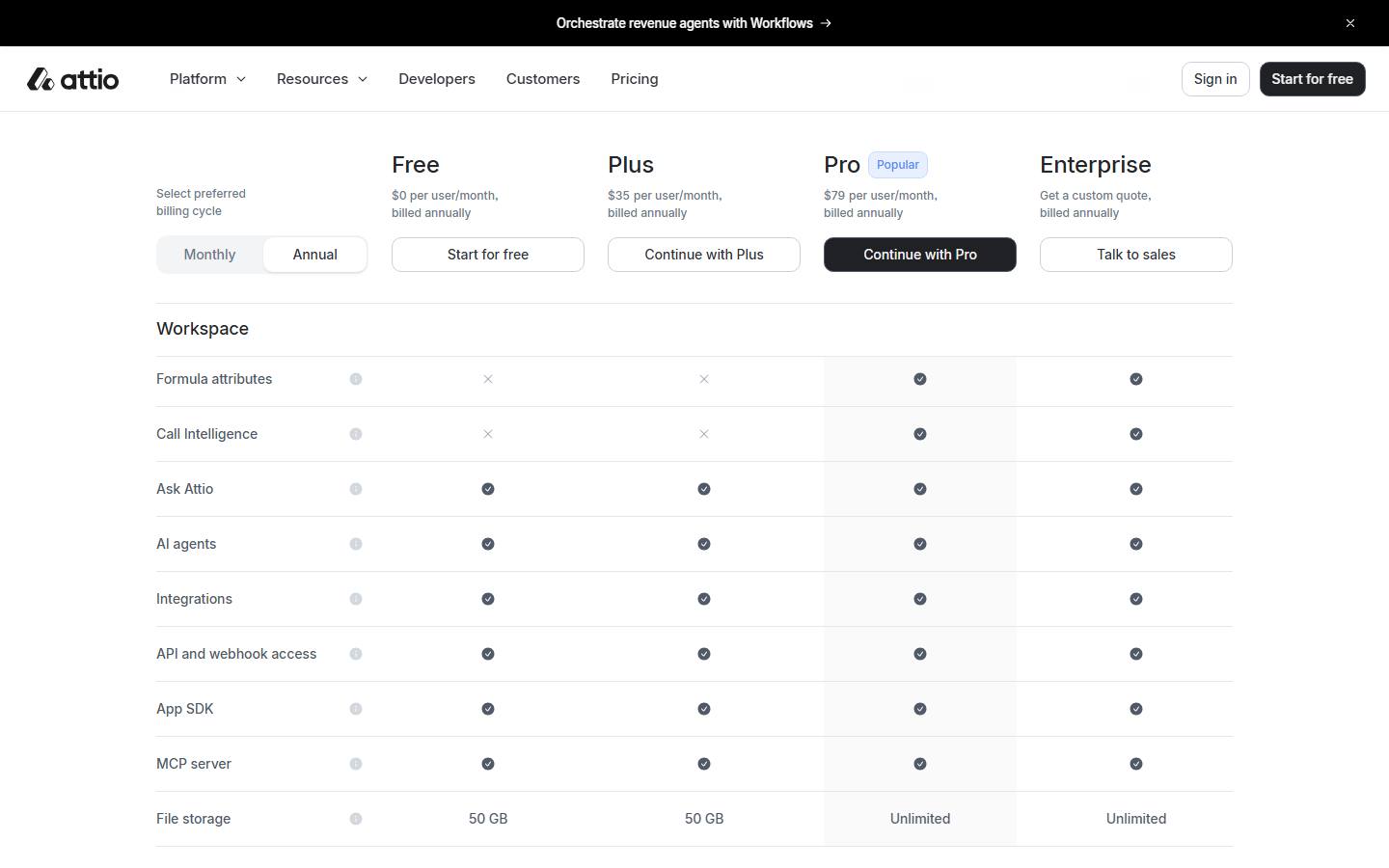This screenshot has height=868, width=1389.
Task: Click Free plan Start for free button
Action: (488, 255)
